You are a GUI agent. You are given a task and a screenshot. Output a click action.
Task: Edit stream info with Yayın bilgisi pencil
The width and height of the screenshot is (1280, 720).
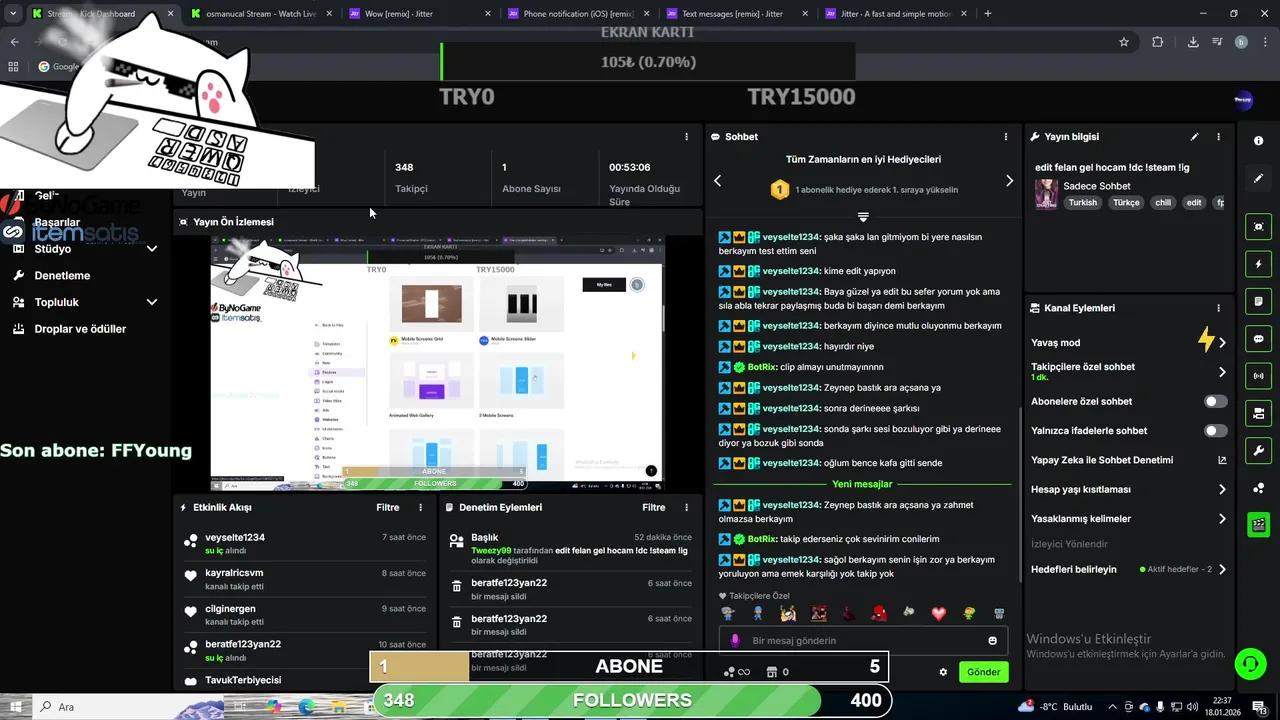point(1194,137)
